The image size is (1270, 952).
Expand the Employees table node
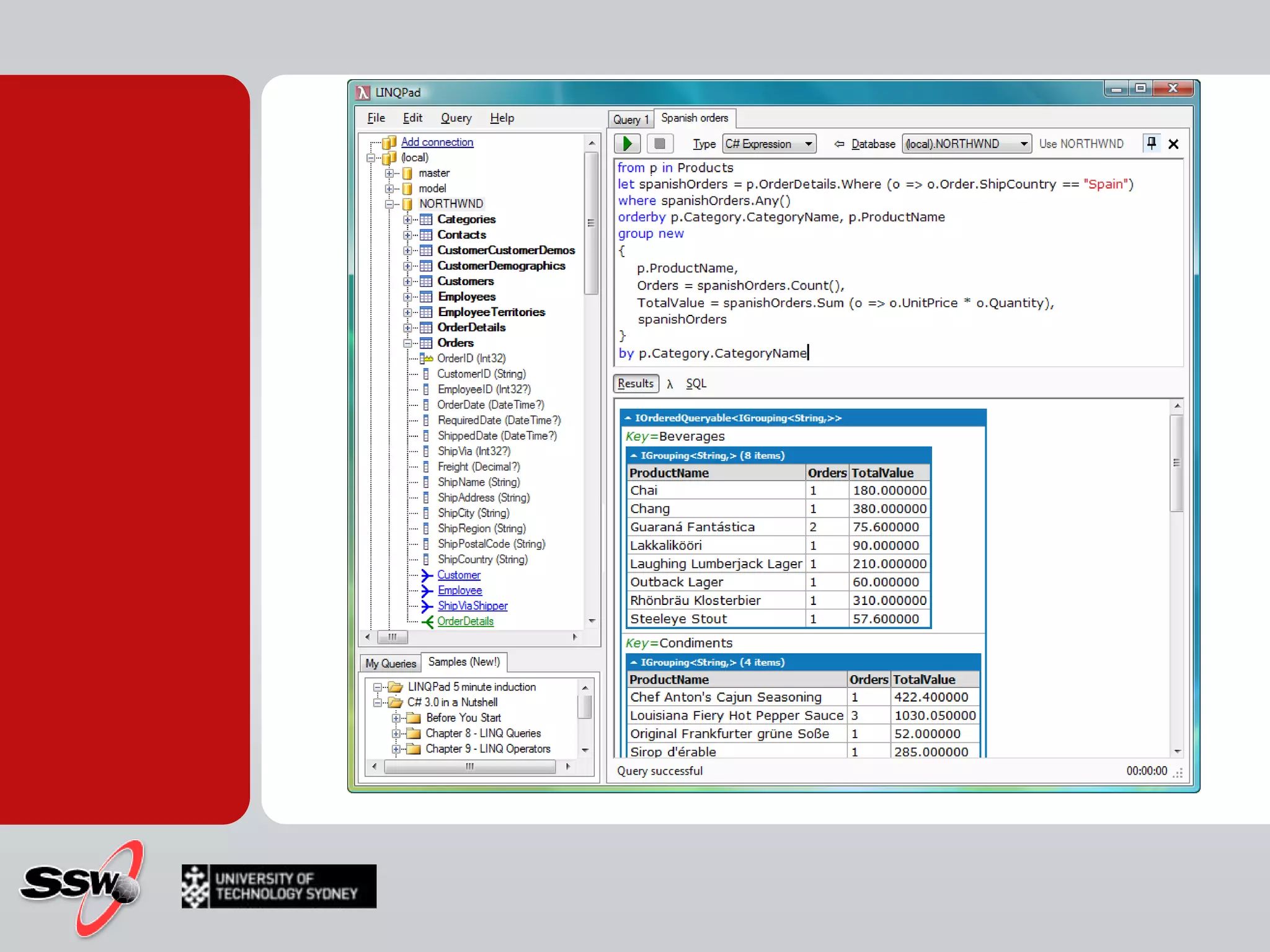(x=407, y=297)
